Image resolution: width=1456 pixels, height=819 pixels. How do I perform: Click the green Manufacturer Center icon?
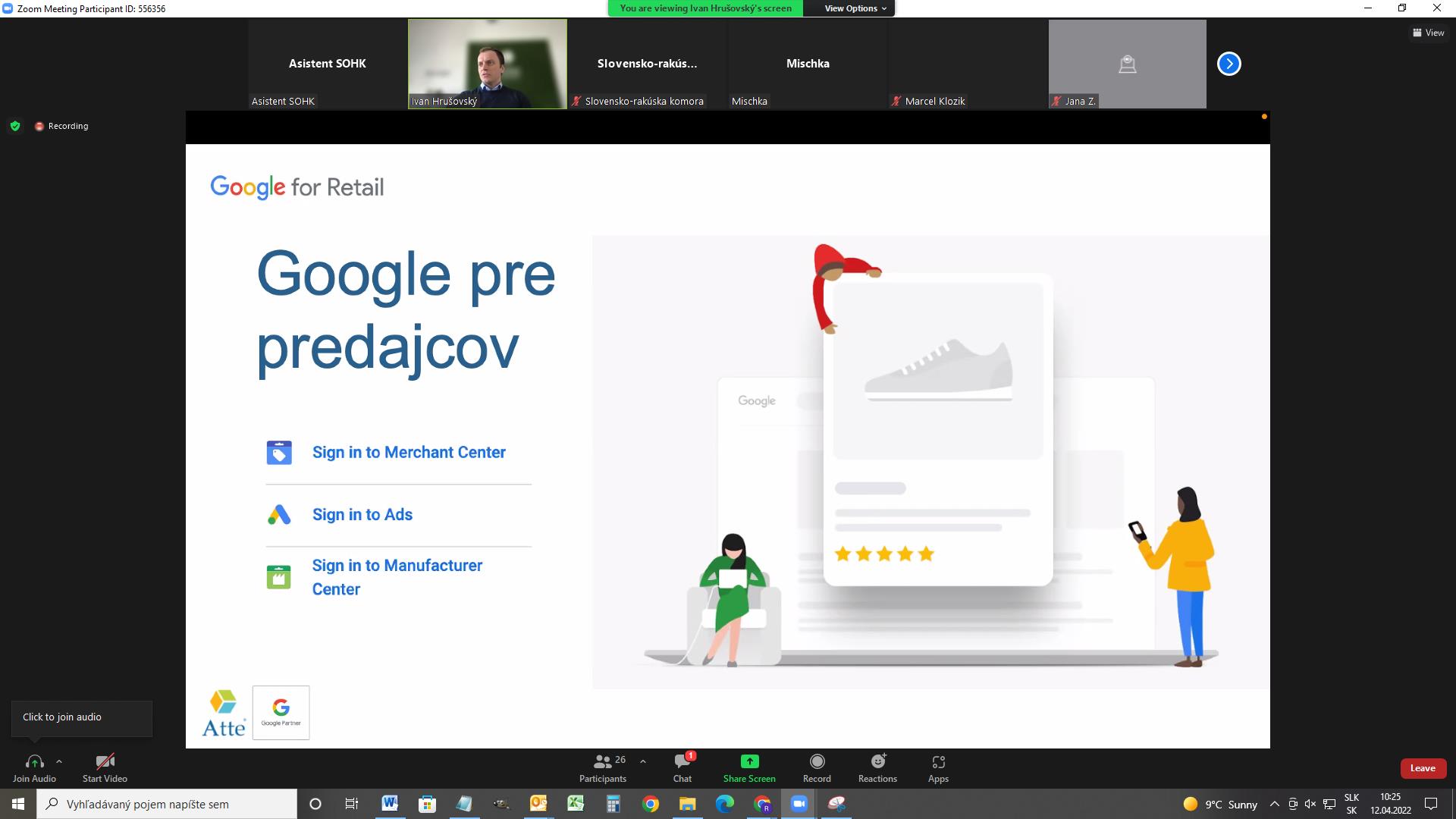(x=279, y=577)
